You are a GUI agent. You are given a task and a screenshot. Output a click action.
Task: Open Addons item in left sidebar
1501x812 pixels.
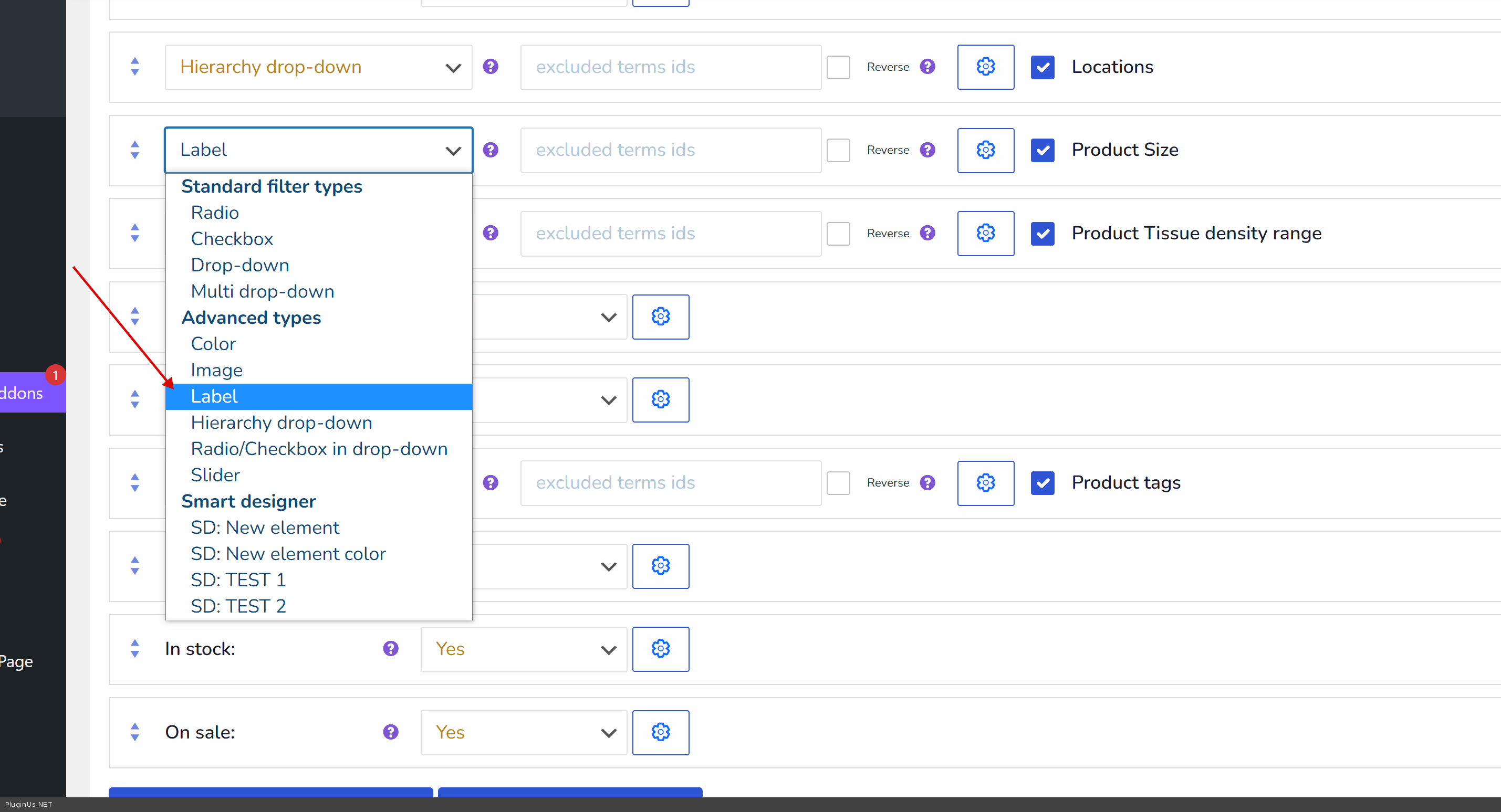pos(23,393)
